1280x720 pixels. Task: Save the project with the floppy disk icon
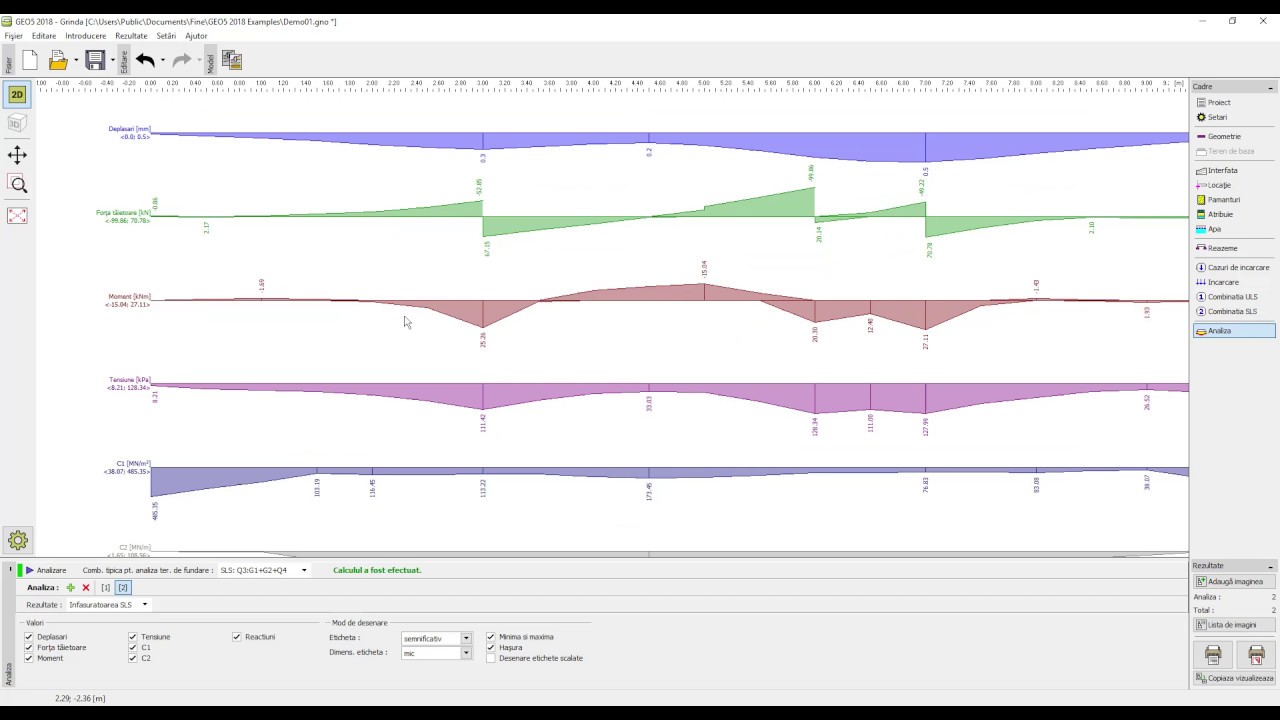pos(95,60)
